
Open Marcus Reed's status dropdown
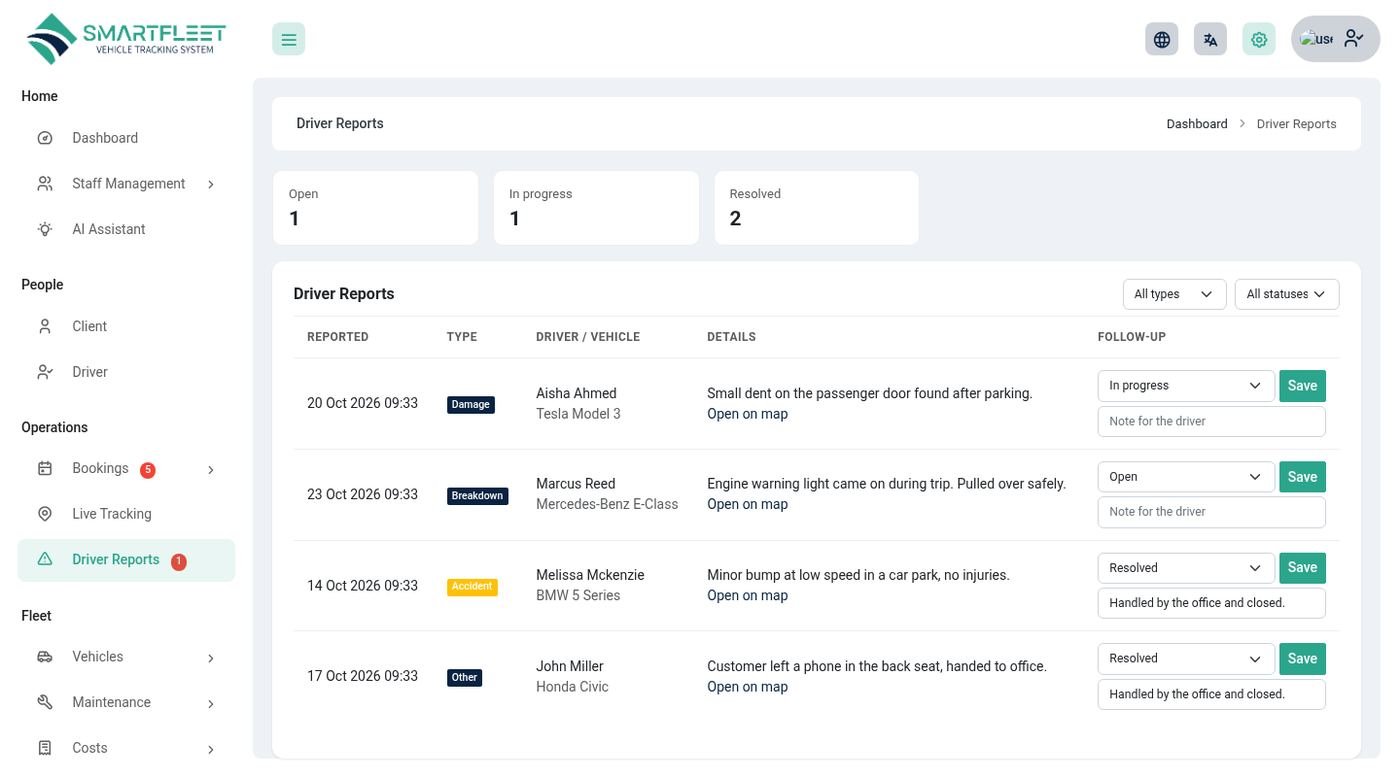[x=1186, y=477]
